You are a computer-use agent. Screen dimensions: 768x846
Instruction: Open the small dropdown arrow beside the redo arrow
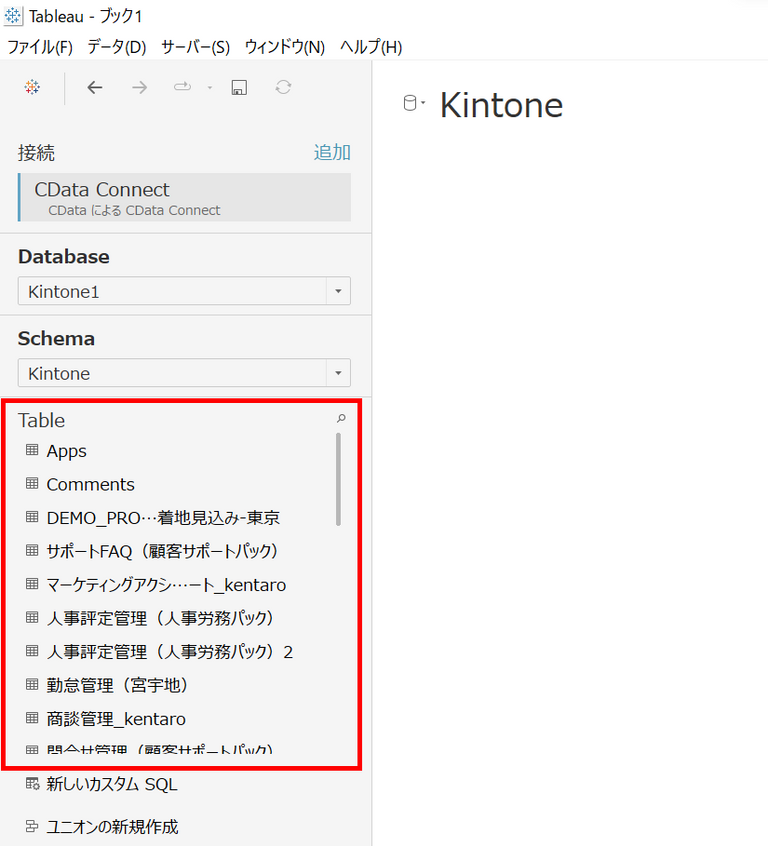click(210, 87)
